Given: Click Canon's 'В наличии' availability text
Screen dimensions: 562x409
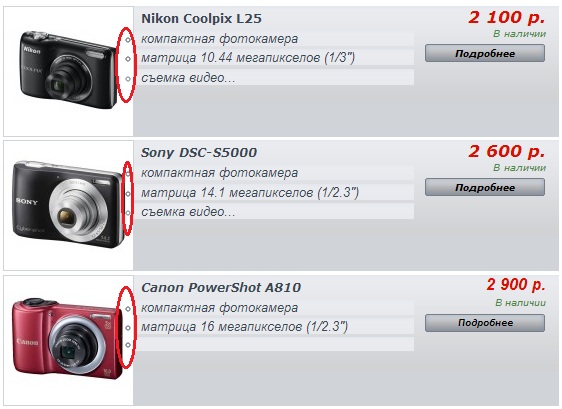Looking at the screenshot, I should click(x=520, y=303).
